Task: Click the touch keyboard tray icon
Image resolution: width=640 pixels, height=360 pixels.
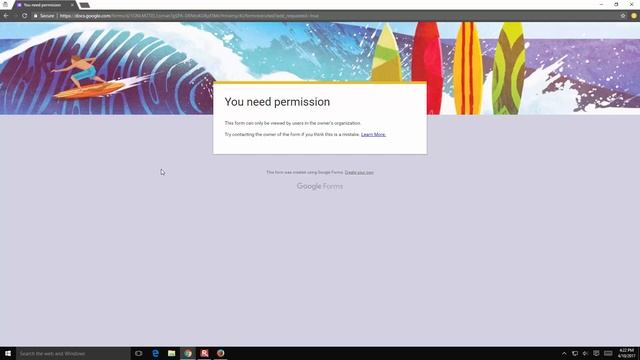Action: [608, 353]
